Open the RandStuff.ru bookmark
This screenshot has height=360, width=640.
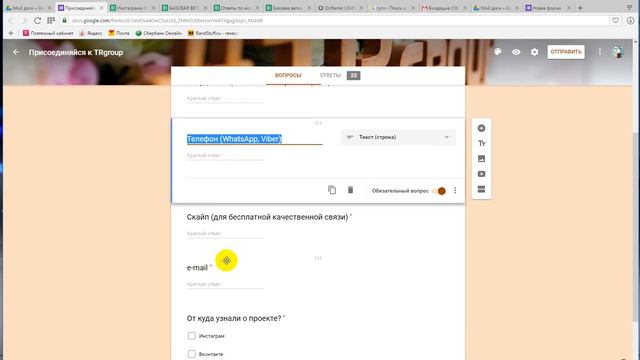pos(213,33)
